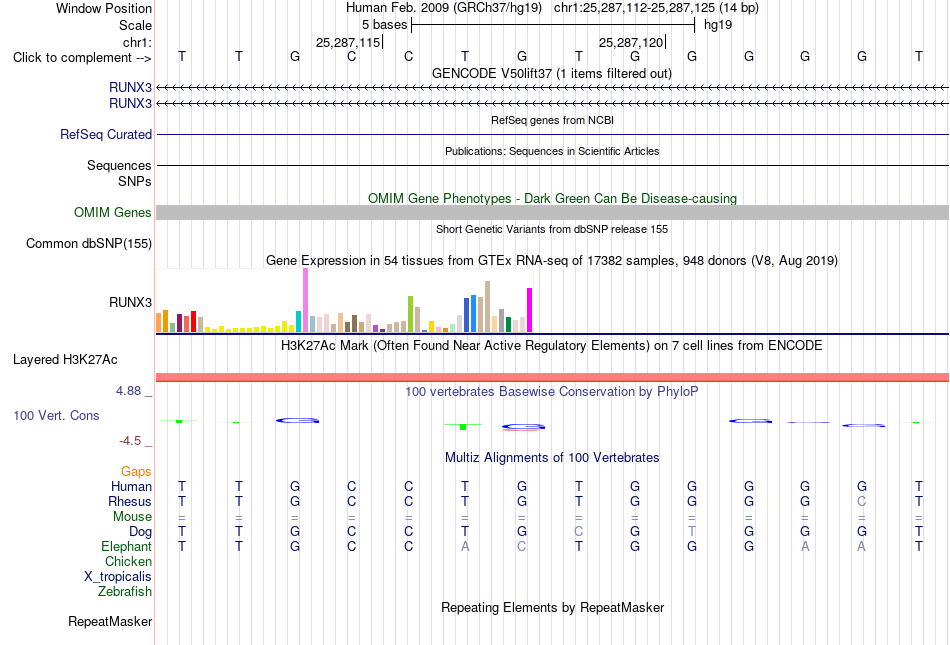
Task: Click the tallest tan bar in the GTEx chart
Action: coord(487,306)
